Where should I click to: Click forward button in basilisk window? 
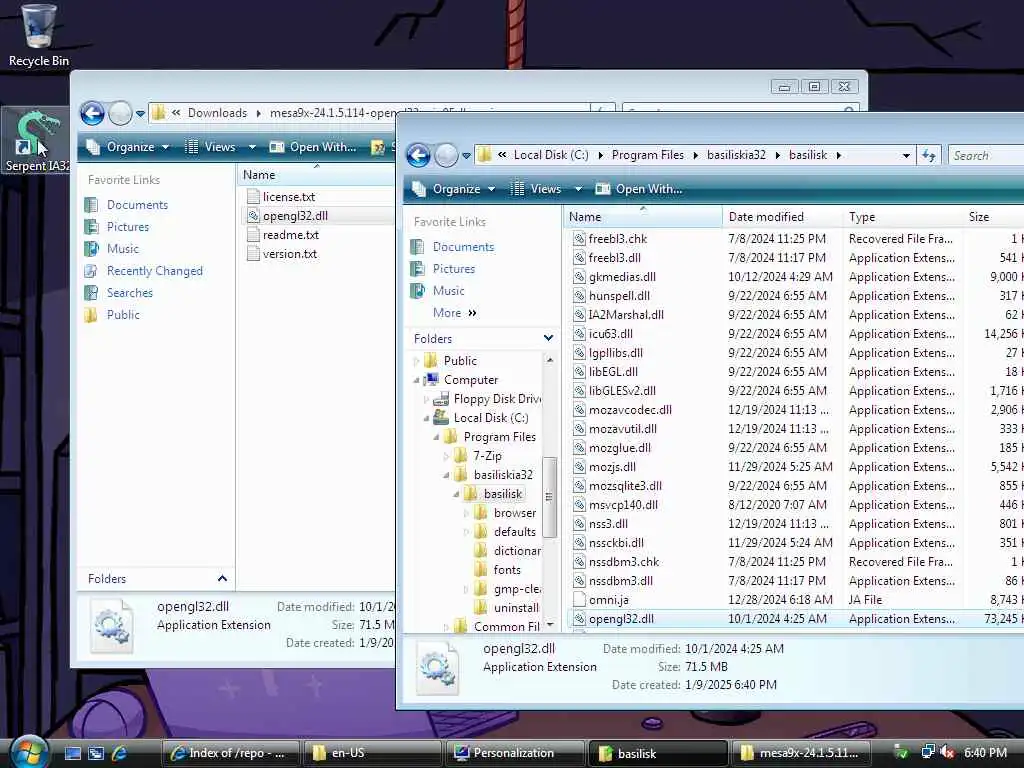[x=447, y=155]
